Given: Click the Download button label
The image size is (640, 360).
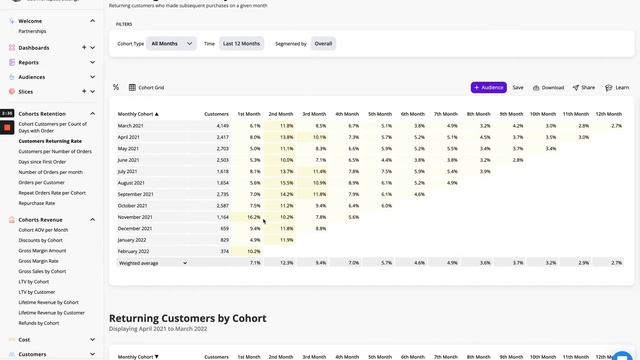Looking at the screenshot, I should pos(553,88).
